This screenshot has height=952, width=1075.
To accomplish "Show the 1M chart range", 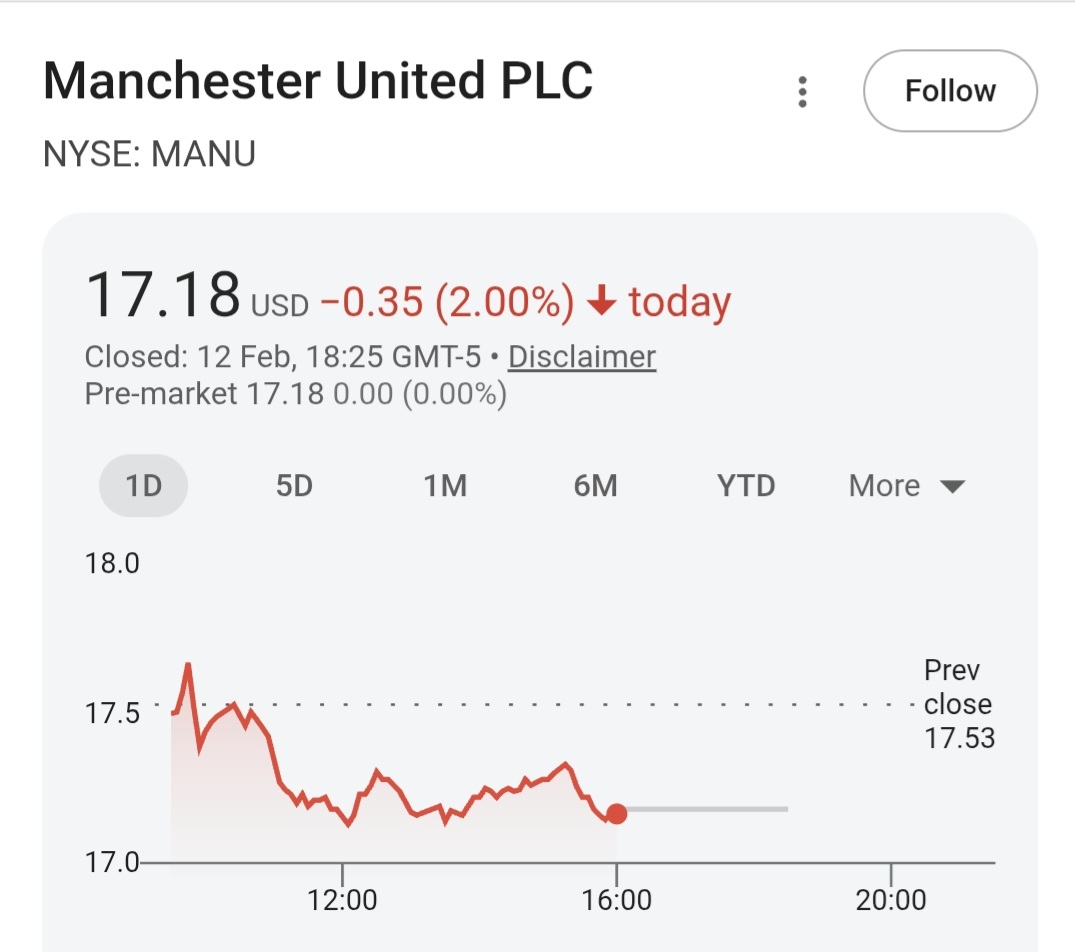I will click(x=445, y=486).
